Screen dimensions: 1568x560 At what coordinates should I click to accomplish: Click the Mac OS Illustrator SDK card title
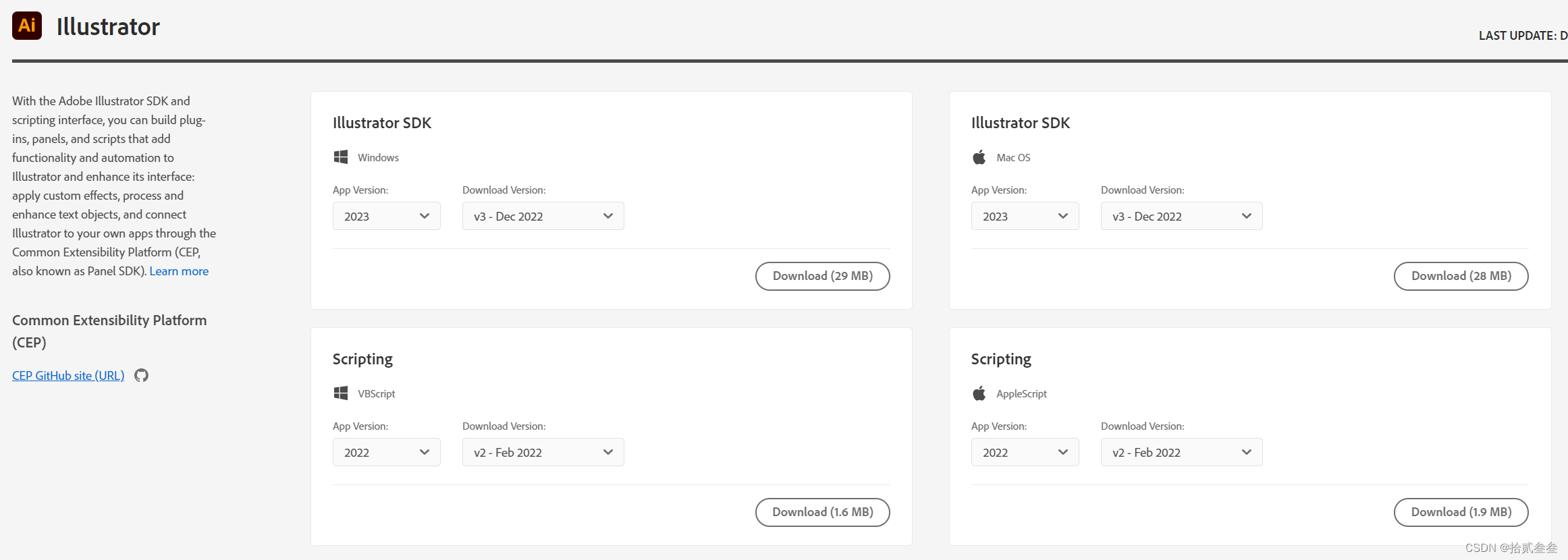[x=1021, y=123]
